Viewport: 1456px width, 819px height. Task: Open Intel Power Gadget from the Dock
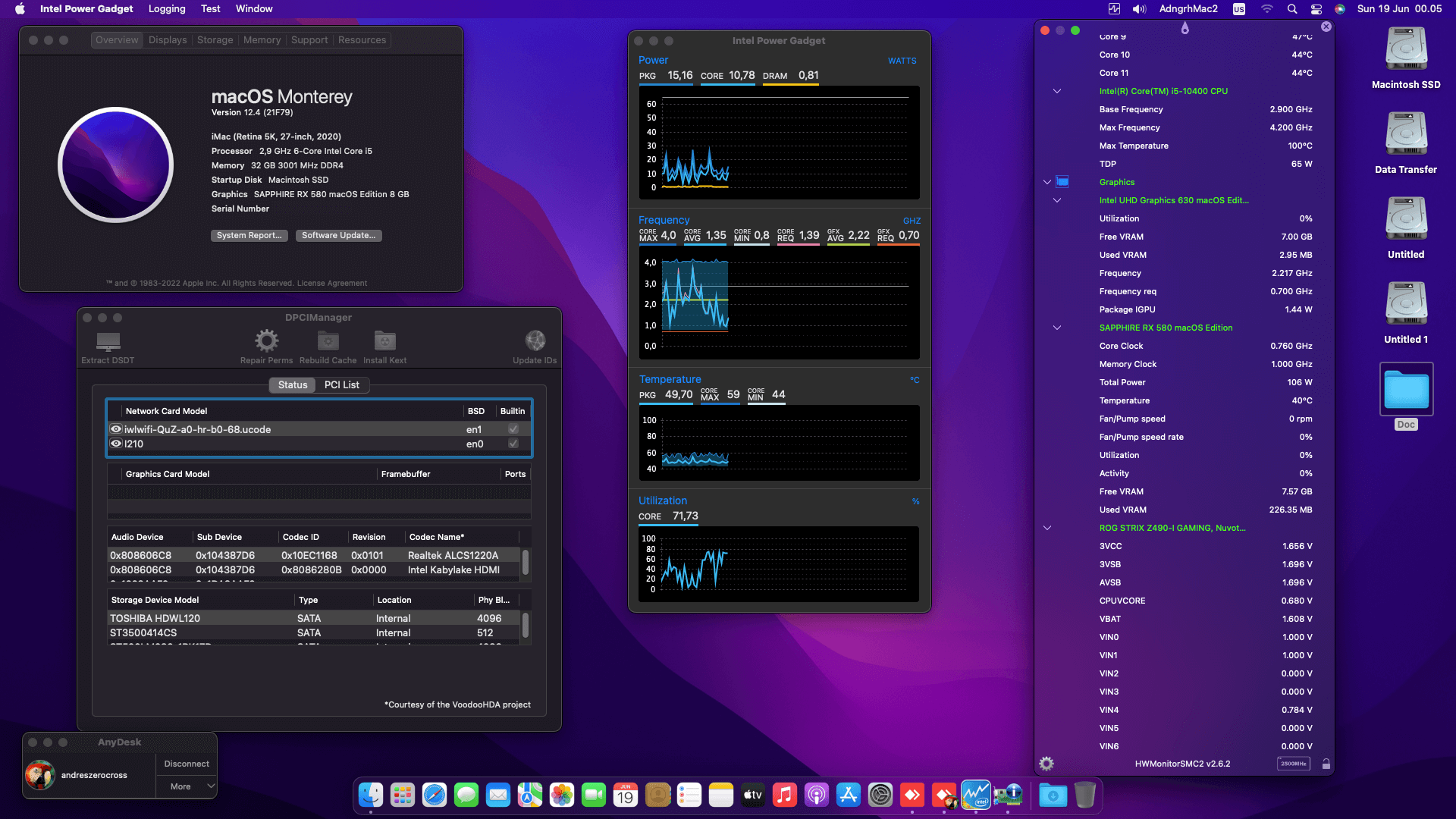click(x=976, y=795)
